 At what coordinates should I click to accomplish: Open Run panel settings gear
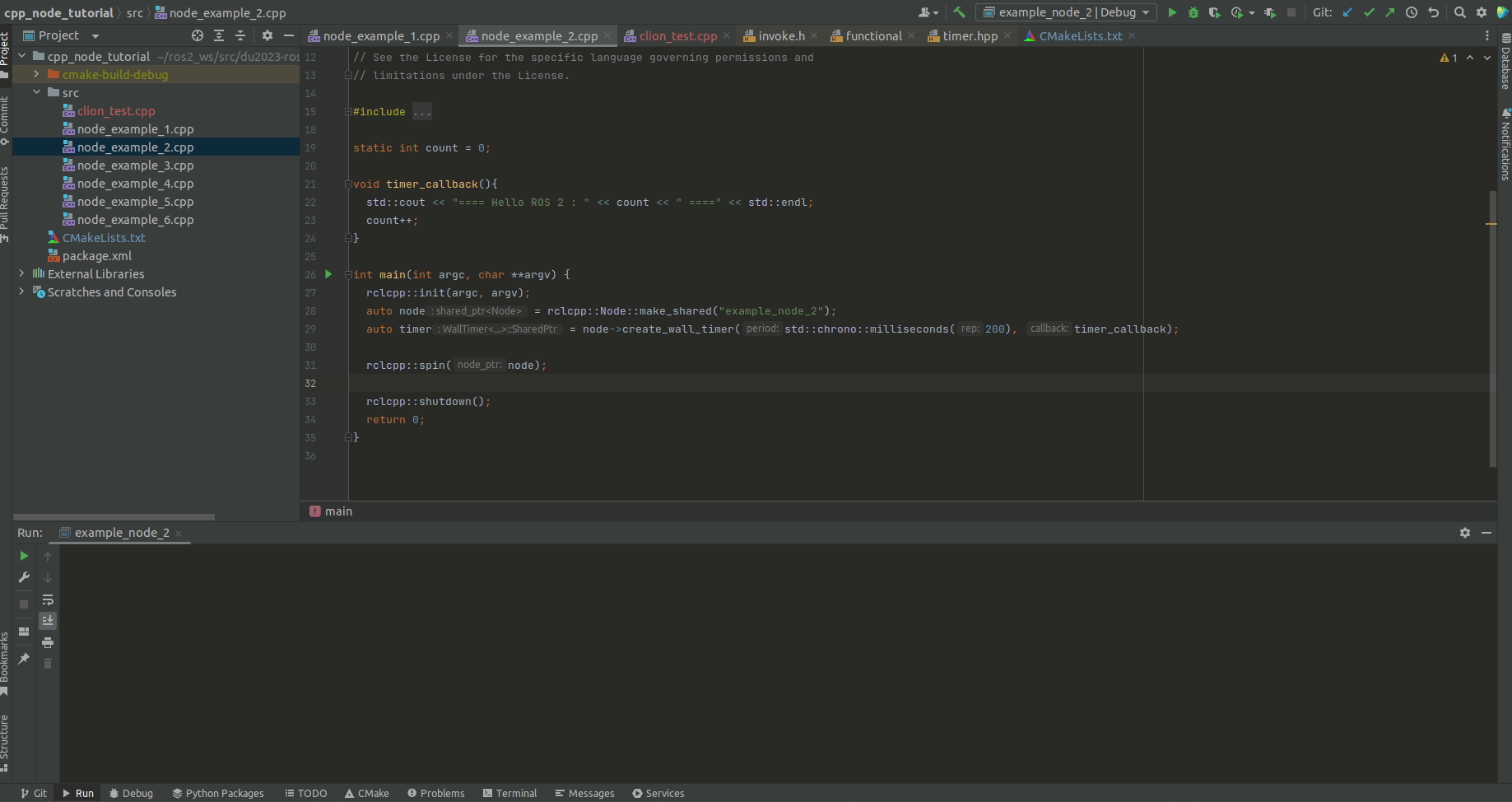pos(1465,533)
